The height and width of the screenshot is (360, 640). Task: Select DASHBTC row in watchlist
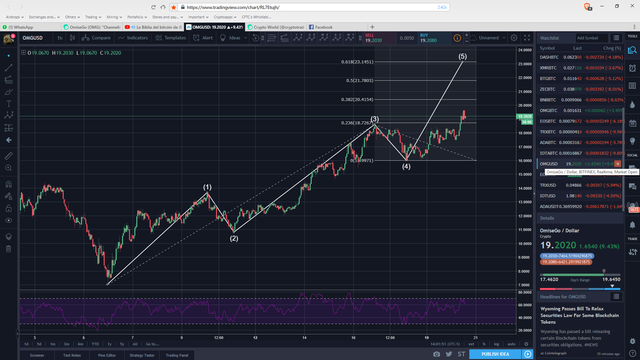(x=581, y=57)
